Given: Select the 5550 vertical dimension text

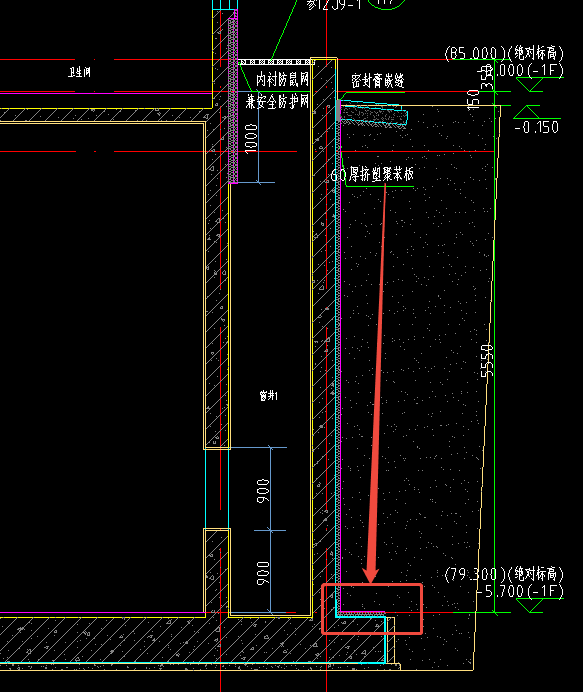Looking at the screenshot, I should coord(486,361).
